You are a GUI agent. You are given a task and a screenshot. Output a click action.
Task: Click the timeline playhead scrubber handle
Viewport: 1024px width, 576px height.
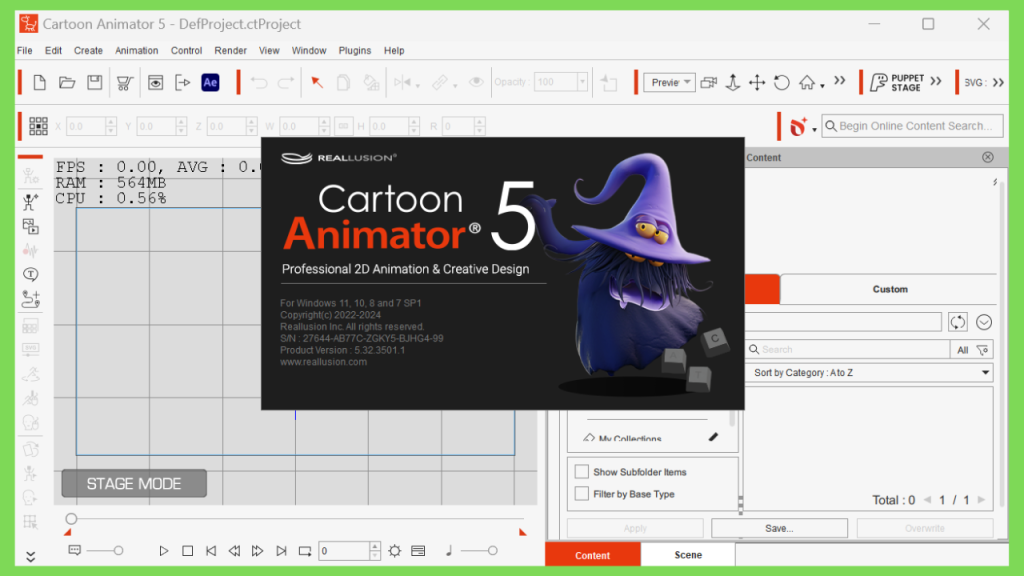[71, 519]
